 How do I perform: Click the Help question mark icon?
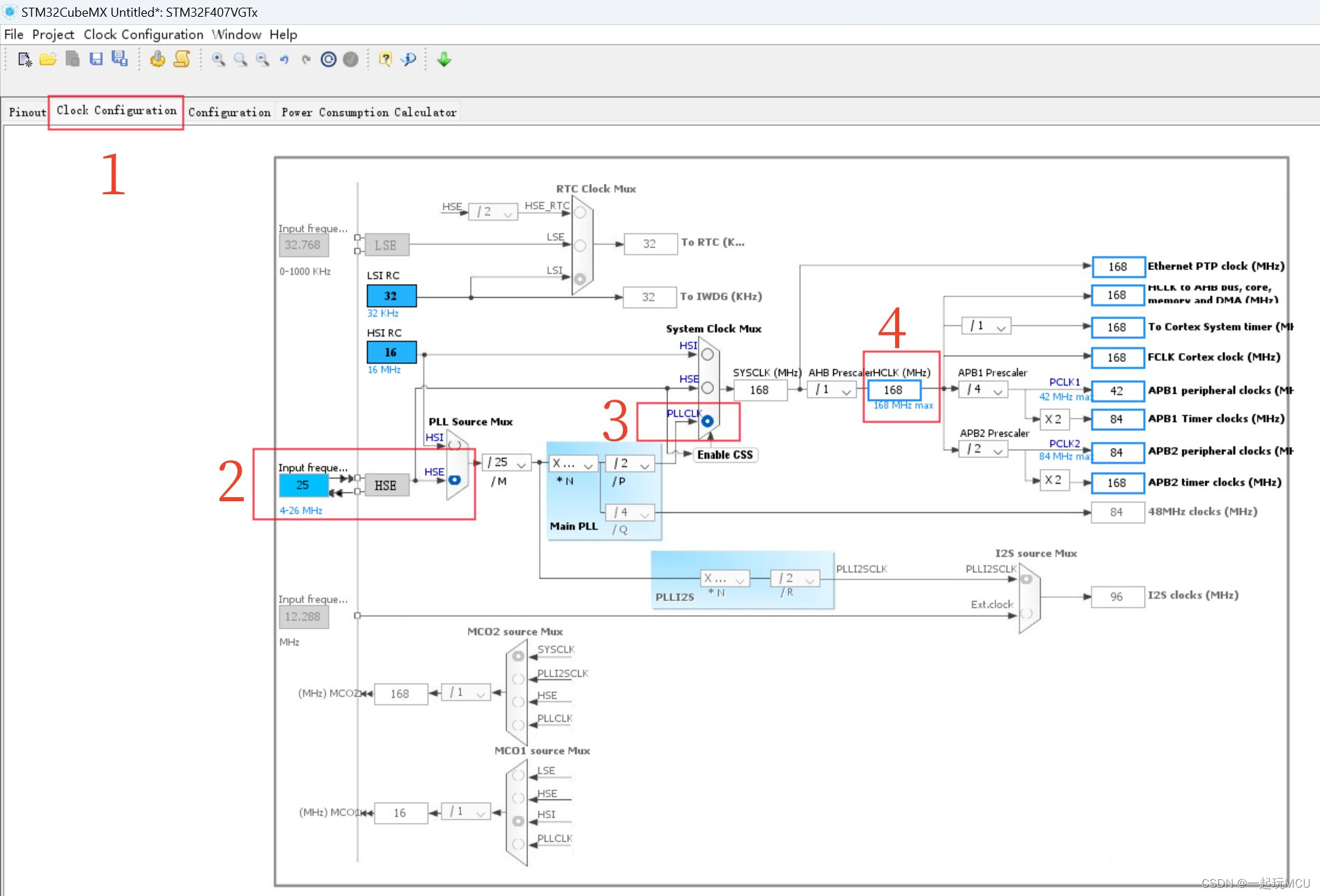pyautogui.click(x=385, y=60)
